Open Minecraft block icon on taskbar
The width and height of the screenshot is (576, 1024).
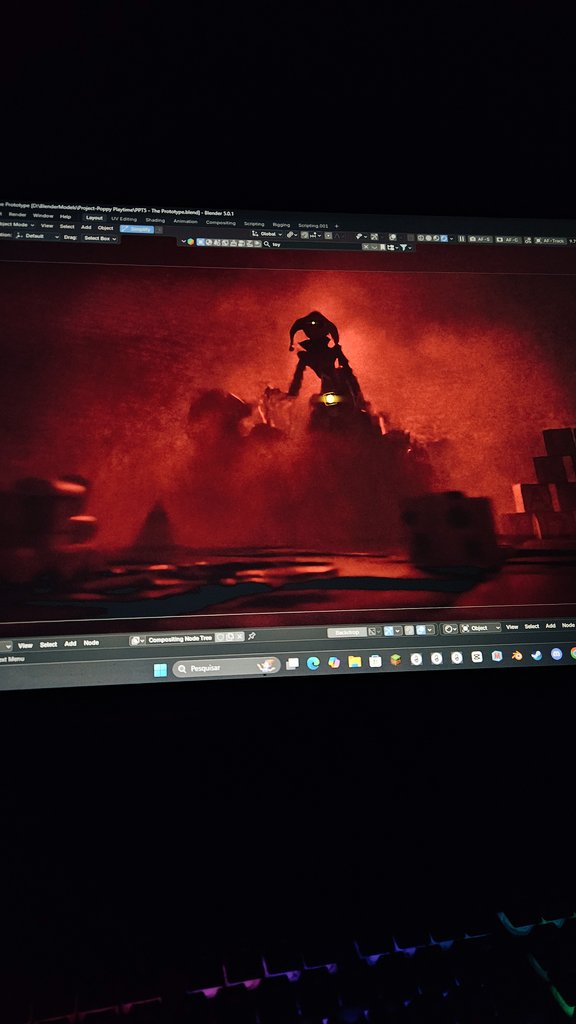[396, 660]
